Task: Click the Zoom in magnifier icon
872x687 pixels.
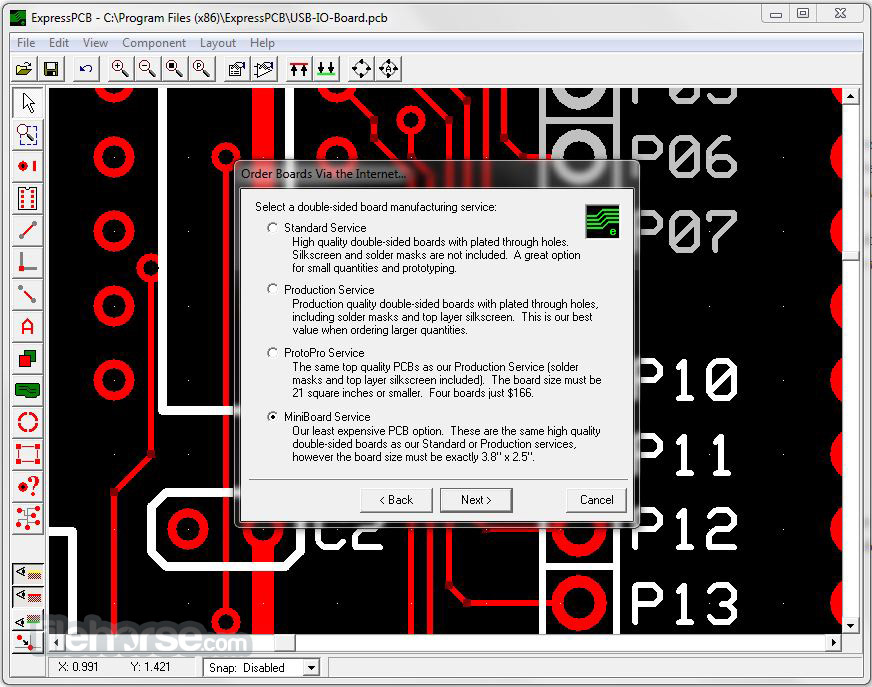Action: [x=120, y=69]
